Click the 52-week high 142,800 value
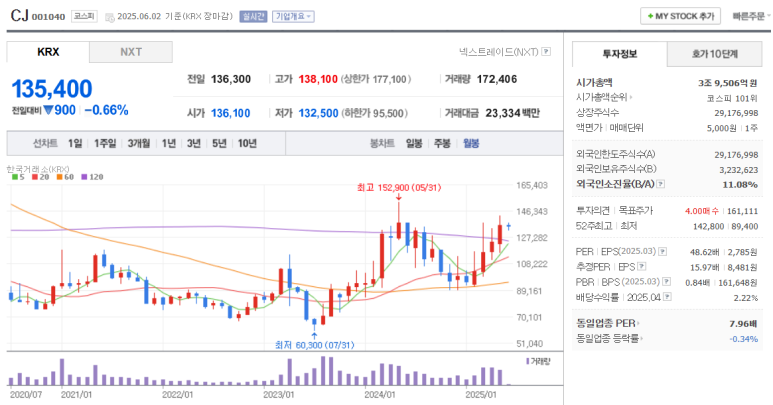This screenshot has height=405, width=773. (708, 227)
